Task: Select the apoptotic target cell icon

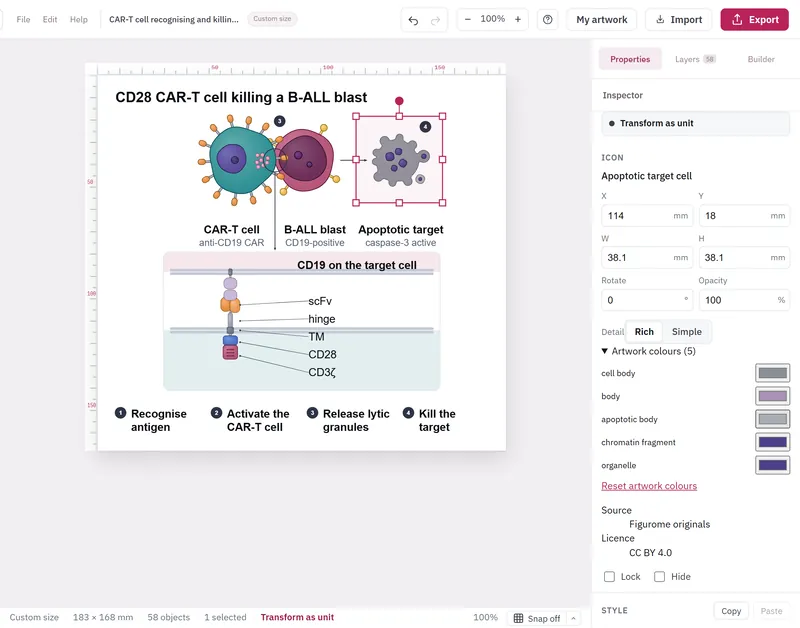Action: (x=399, y=160)
